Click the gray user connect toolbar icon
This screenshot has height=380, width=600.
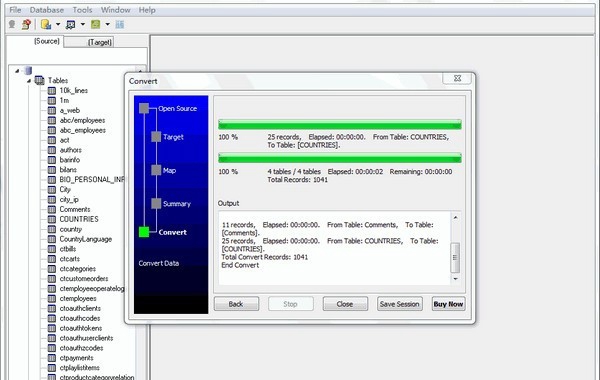click(12, 24)
